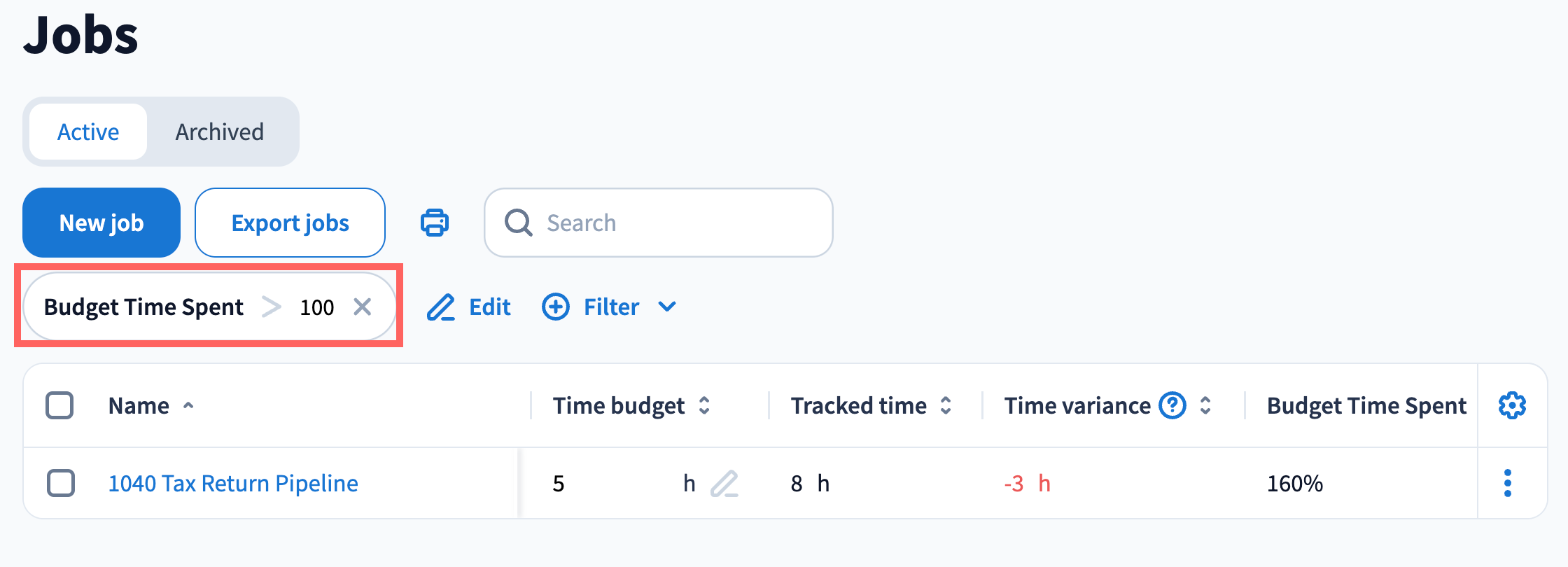
Task: Switch to the Archived tab
Action: coord(220,132)
